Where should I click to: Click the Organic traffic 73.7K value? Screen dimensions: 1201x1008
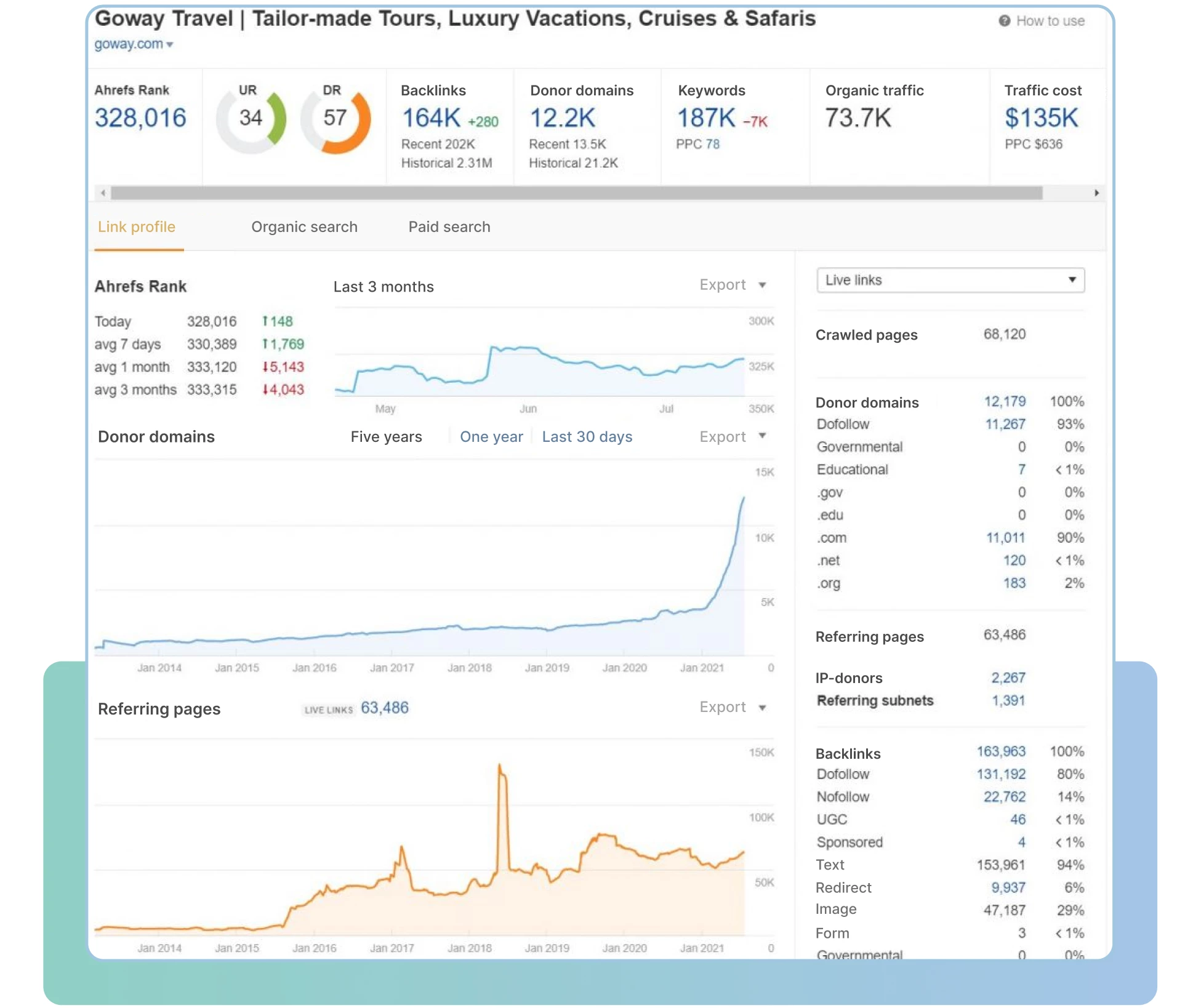858,118
